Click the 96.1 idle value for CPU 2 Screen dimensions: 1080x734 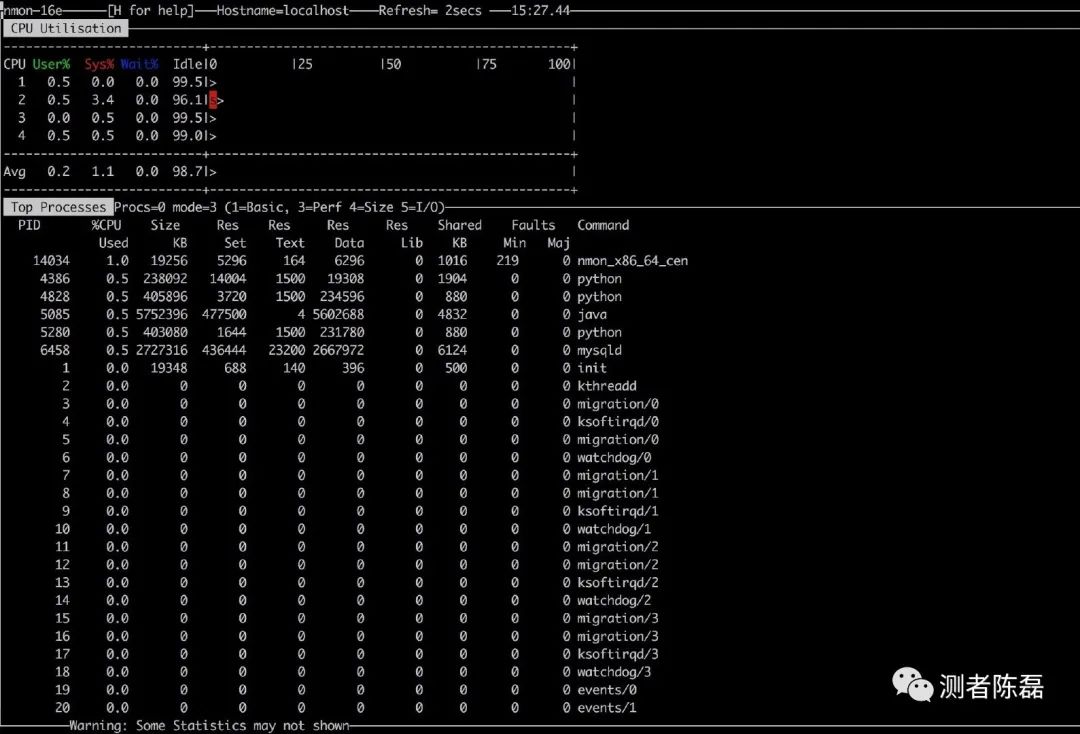tap(187, 100)
